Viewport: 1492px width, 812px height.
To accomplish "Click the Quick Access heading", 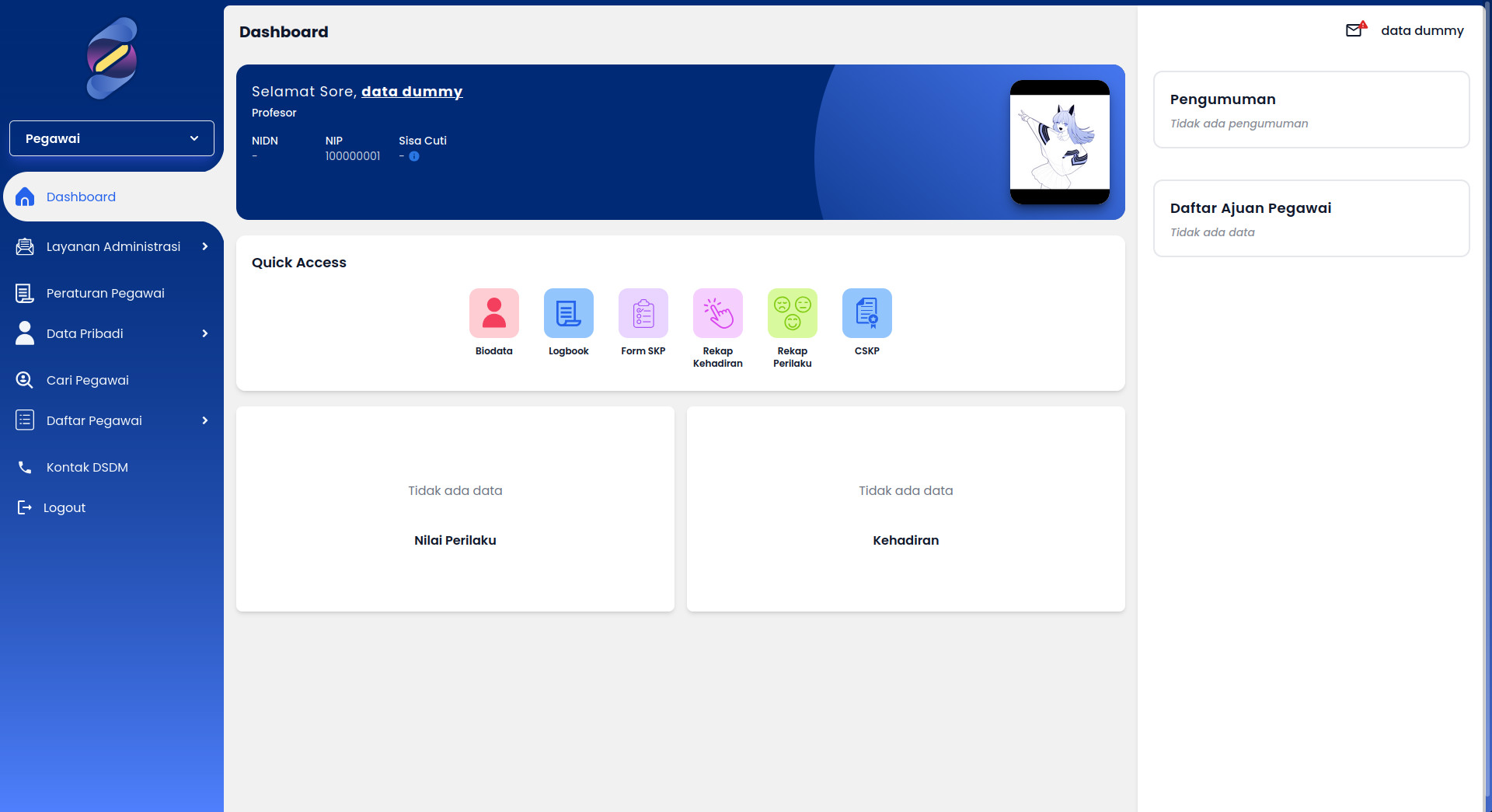I will coord(299,263).
